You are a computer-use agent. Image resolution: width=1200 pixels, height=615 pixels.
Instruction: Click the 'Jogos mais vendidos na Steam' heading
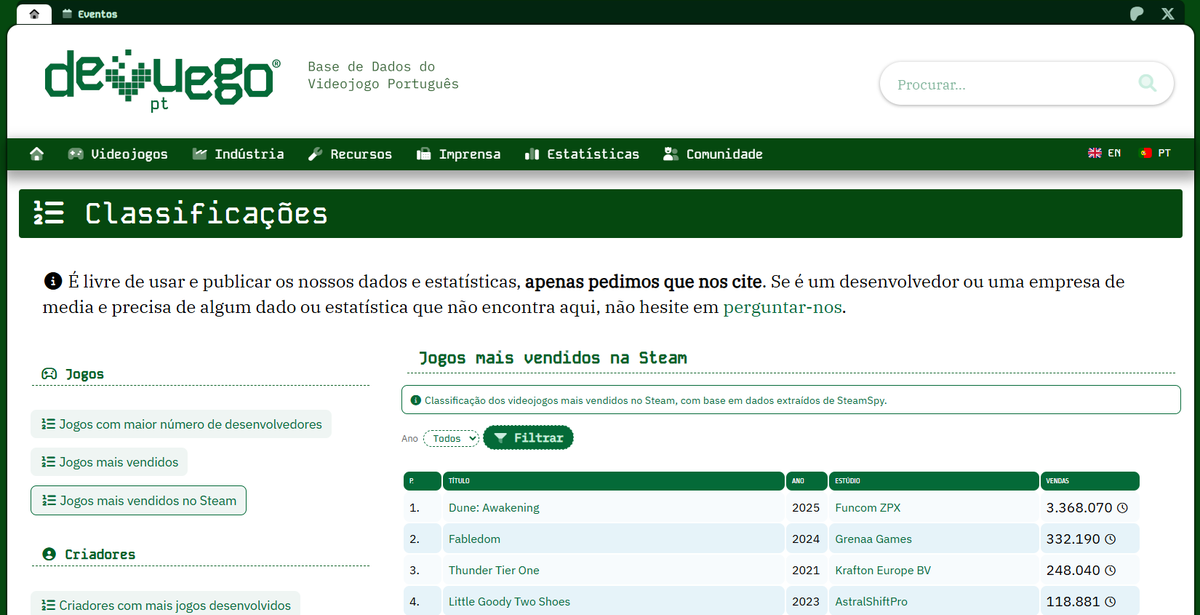552,358
